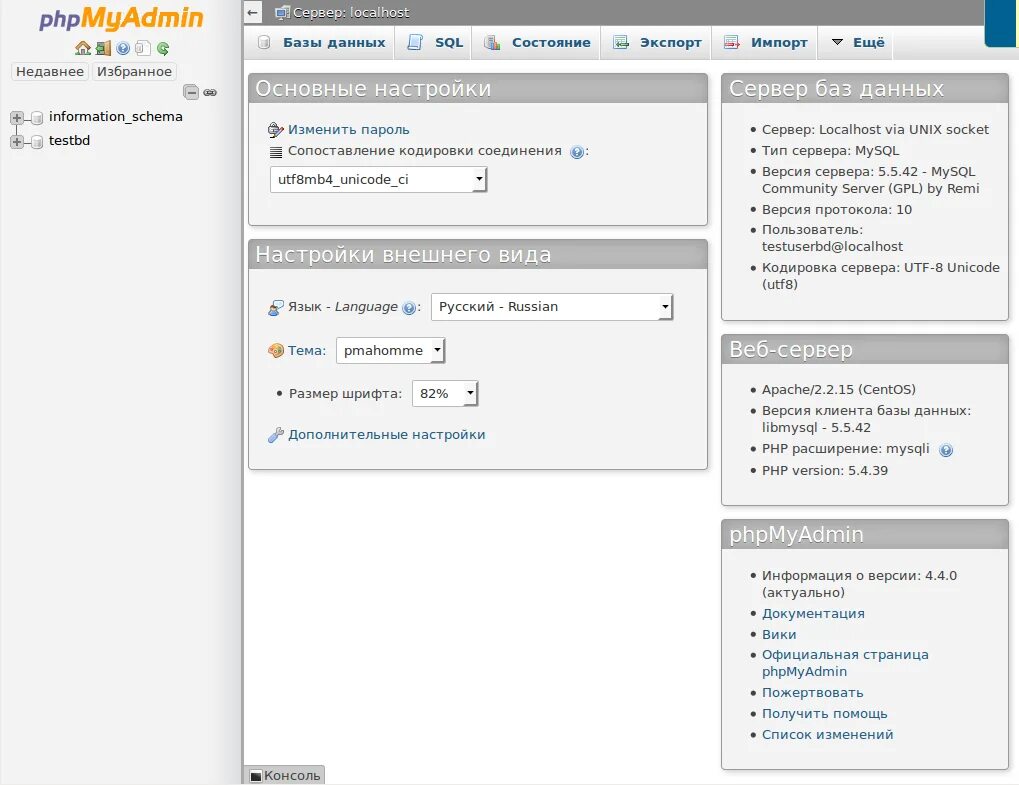Click the console icon at the bottom
Viewport: 1019px width, 785px height.
click(x=256, y=776)
